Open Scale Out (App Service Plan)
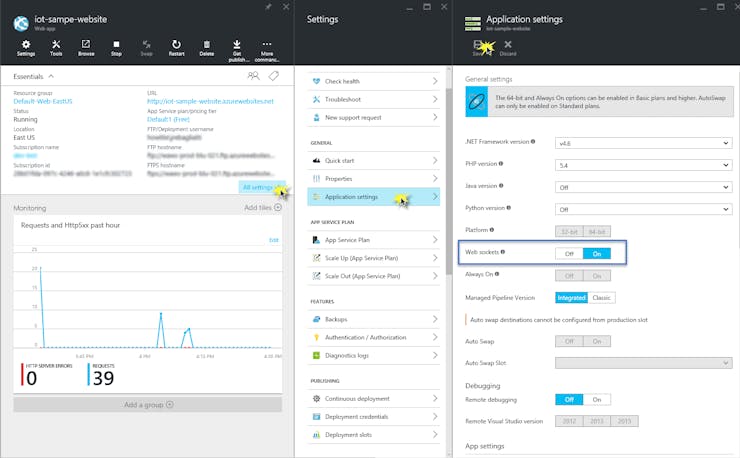Viewport: 740px width, 458px height. pyautogui.click(x=373, y=276)
